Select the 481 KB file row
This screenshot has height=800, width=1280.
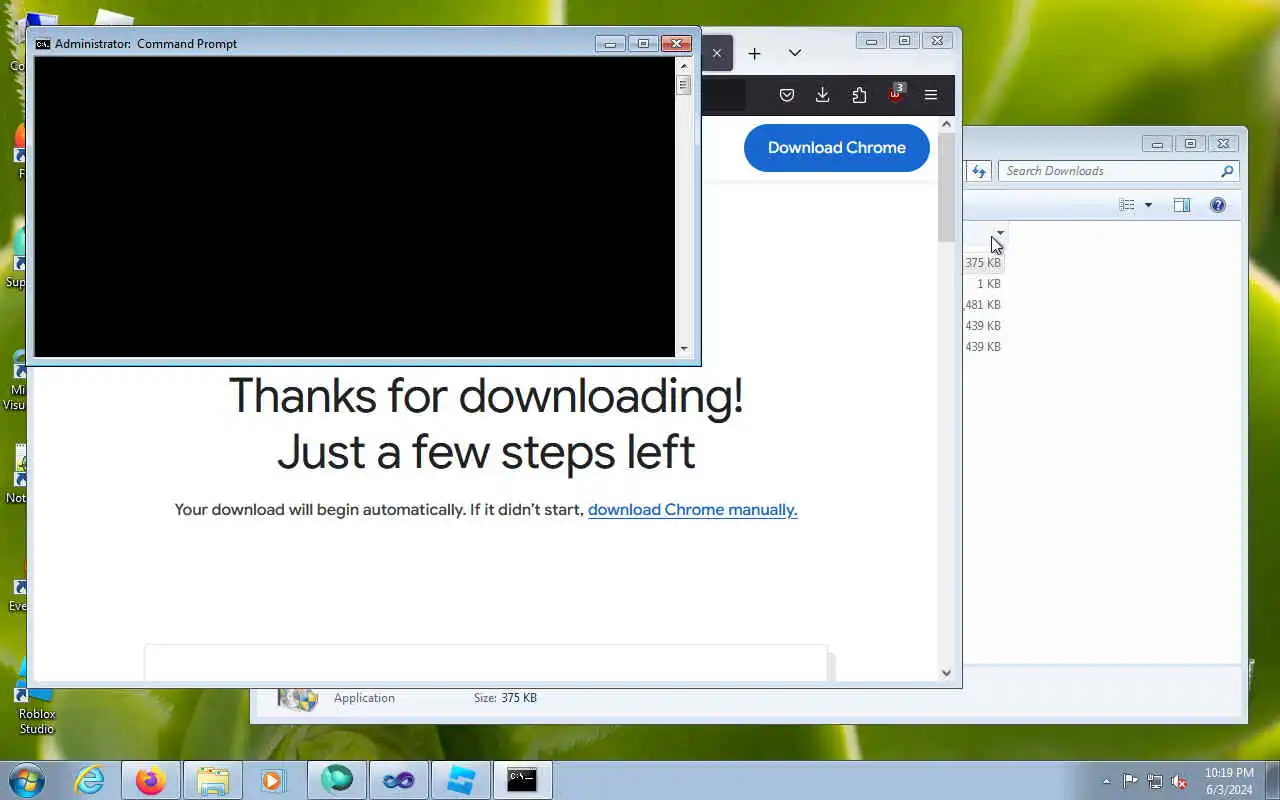point(984,304)
